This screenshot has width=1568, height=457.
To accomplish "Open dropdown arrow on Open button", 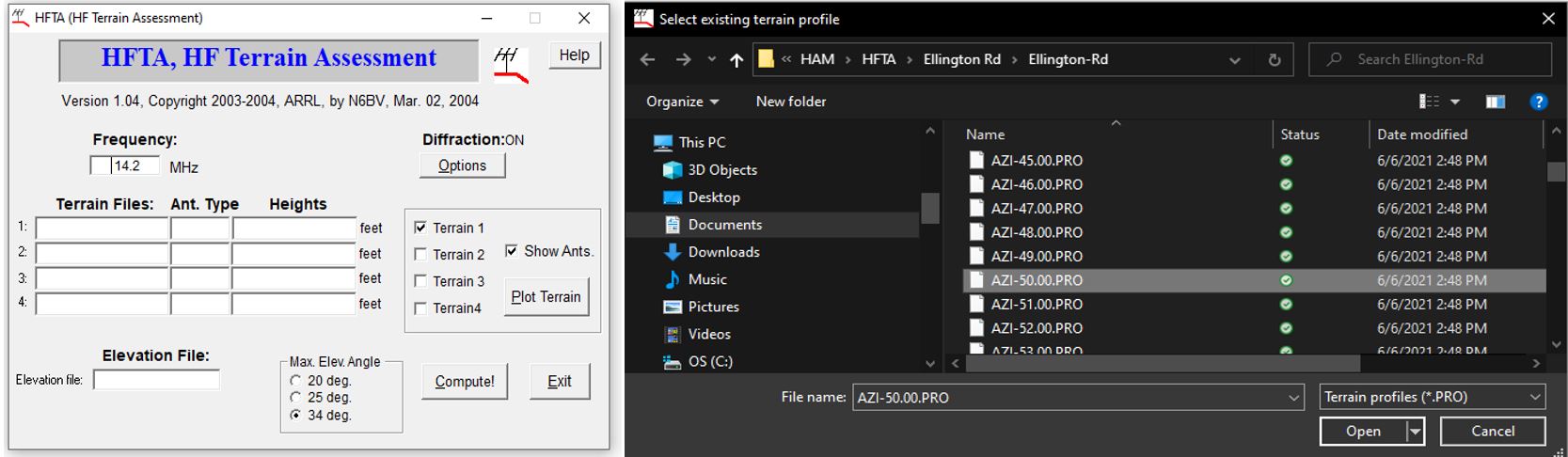I will [x=1415, y=432].
